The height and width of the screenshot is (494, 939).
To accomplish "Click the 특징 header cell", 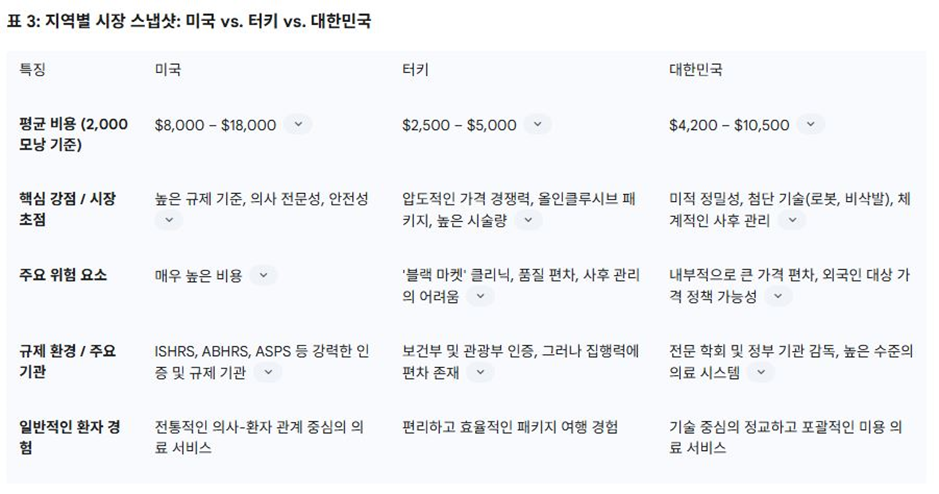I will coord(33,70).
